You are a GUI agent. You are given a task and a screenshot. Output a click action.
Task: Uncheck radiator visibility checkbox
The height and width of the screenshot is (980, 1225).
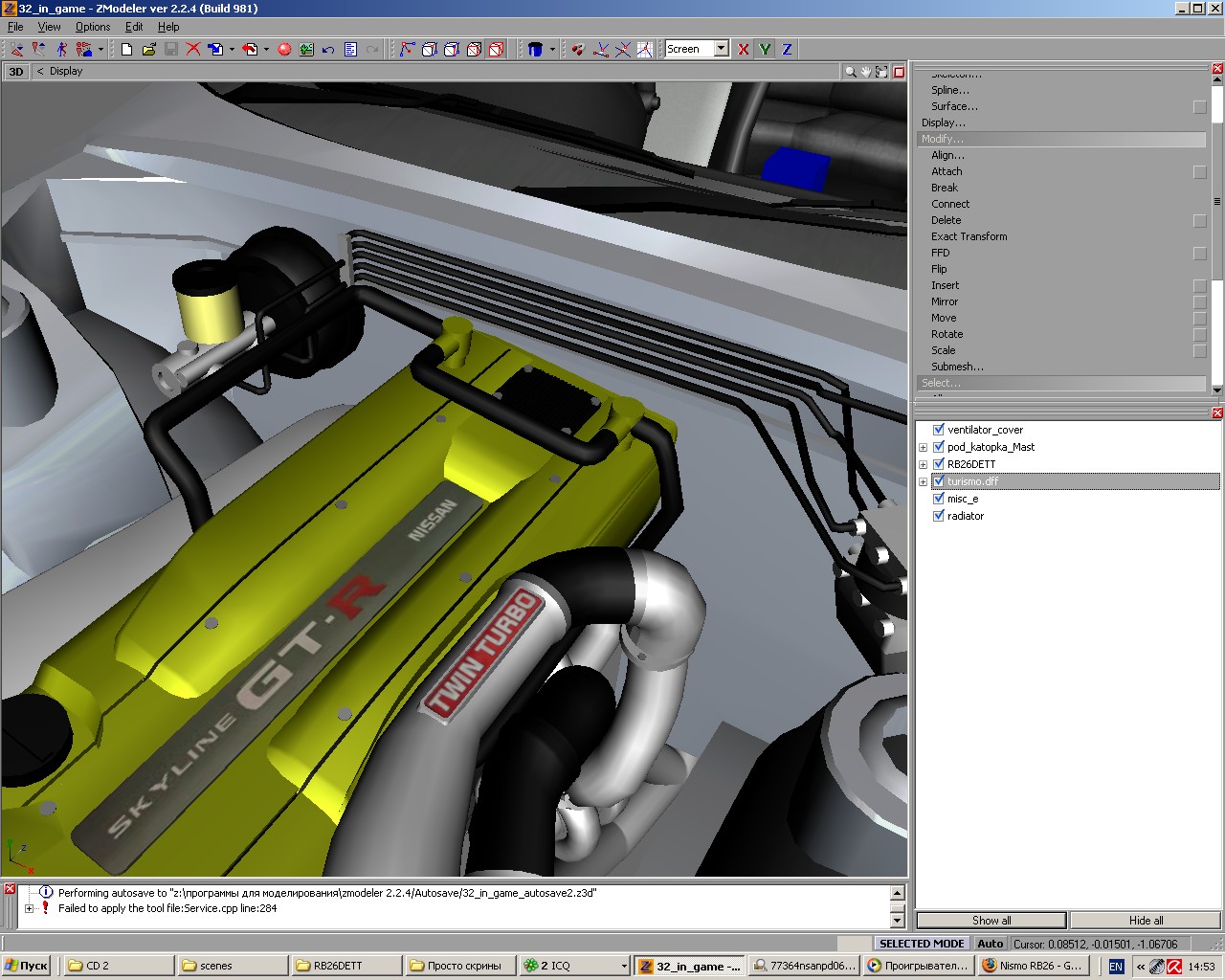click(939, 516)
